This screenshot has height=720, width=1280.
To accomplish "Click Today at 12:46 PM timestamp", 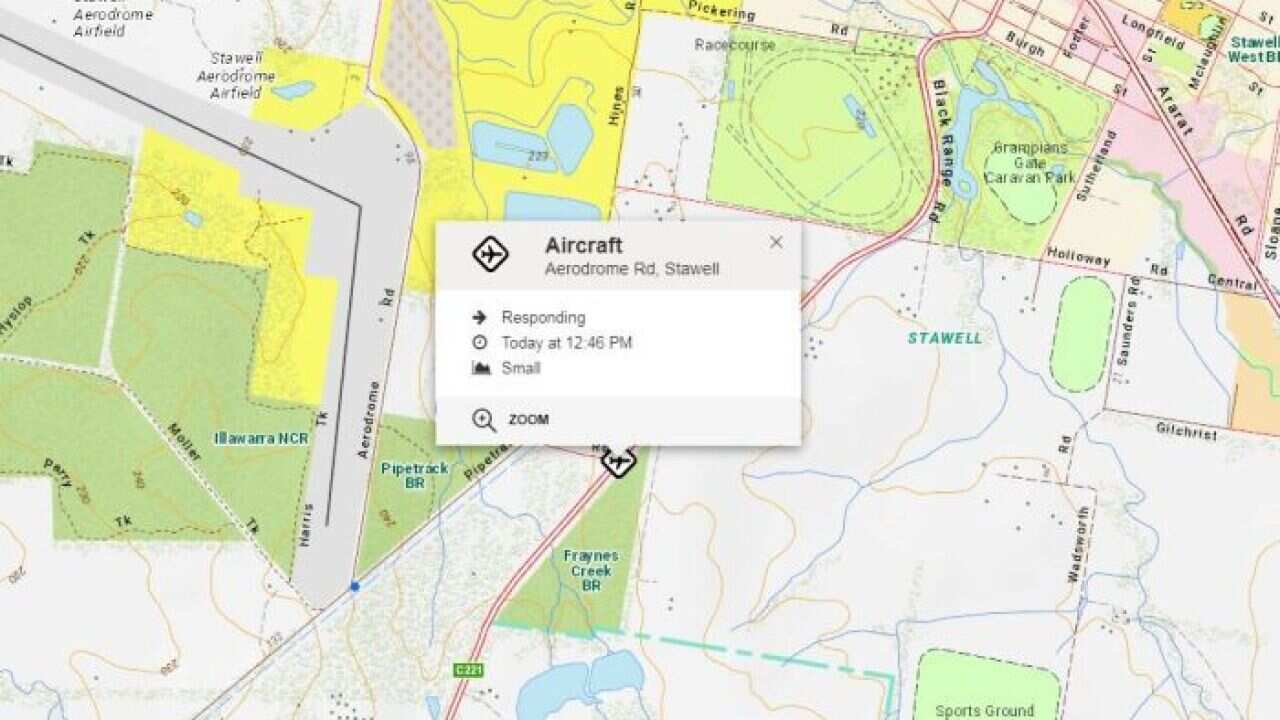I will (x=567, y=343).
